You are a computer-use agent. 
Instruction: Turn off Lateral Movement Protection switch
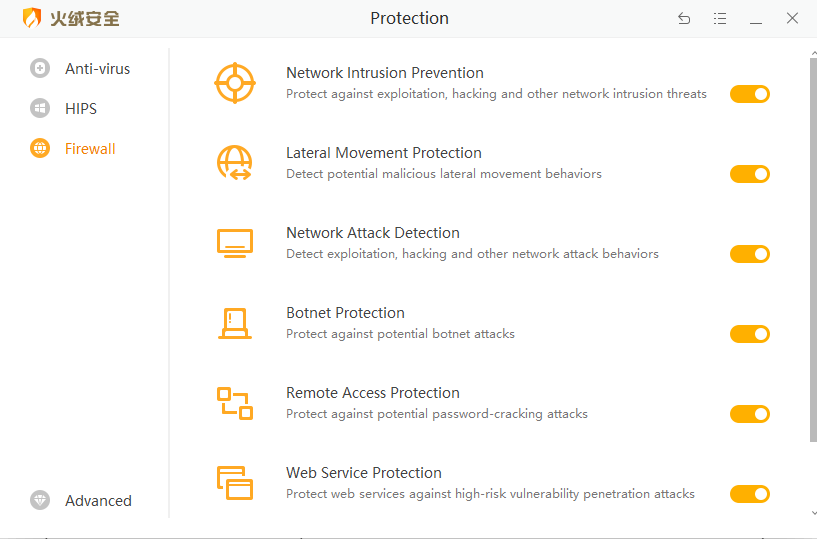[x=749, y=174]
